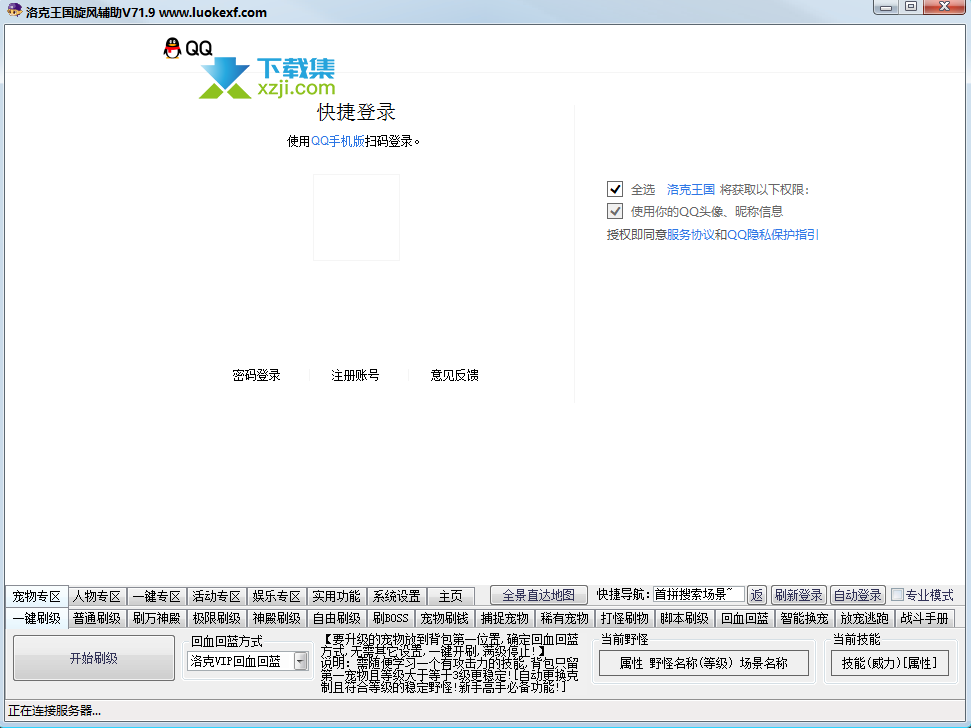Open the 极限刷级 sub-tab
The width and height of the screenshot is (971, 728).
pyautogui.click(x=216, y=618)
